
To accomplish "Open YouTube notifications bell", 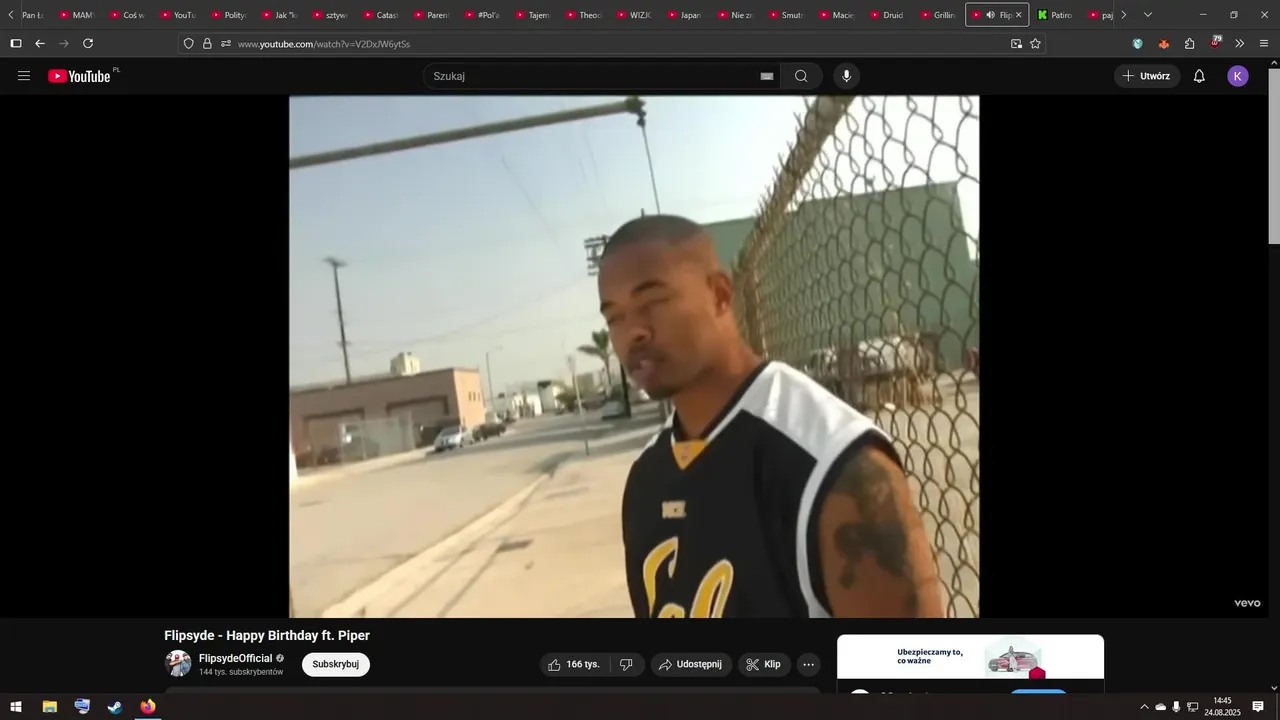I will coord(1199,76).
